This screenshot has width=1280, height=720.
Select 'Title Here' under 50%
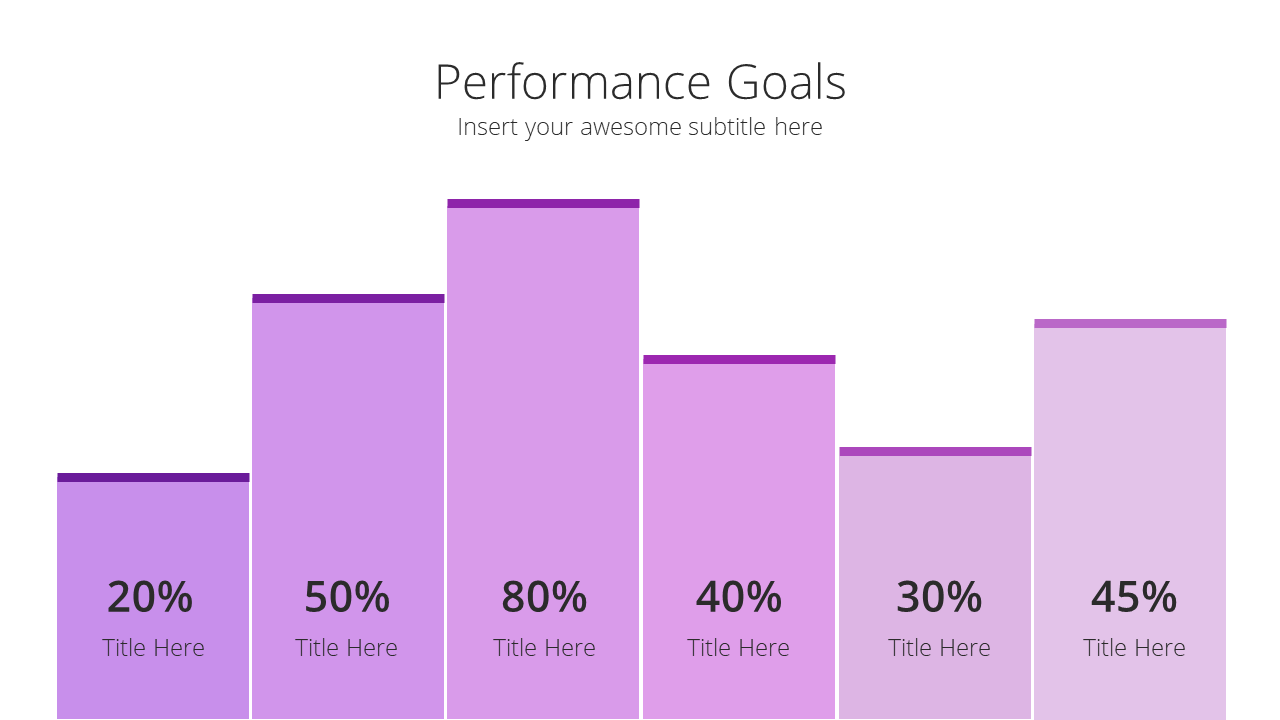point(346,648)
